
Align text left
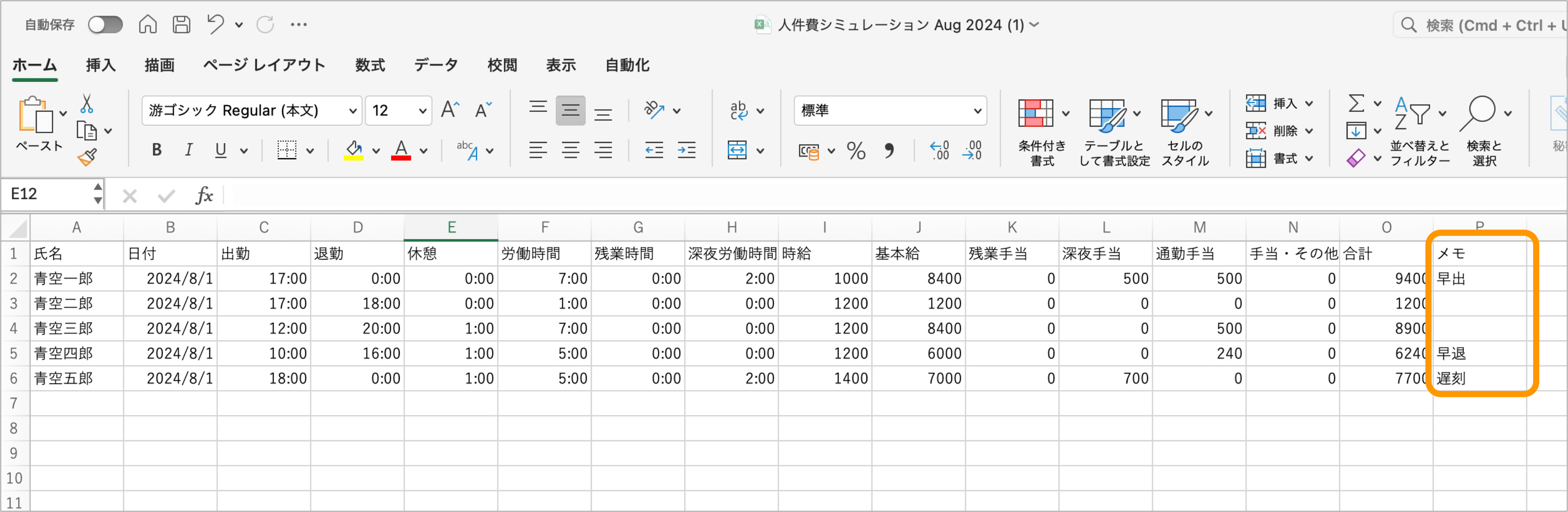coord(538,150)
